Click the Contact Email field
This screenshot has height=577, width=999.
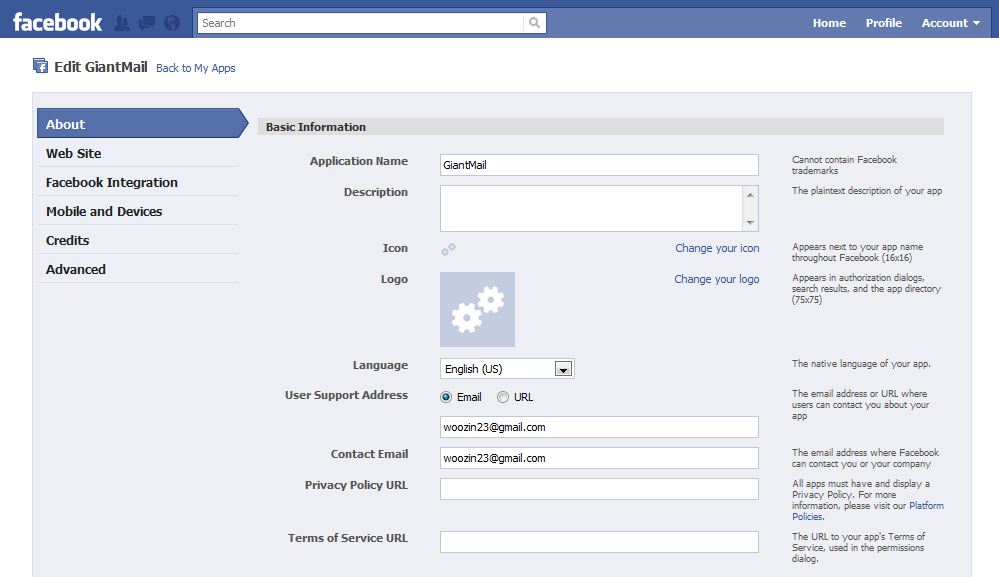pyautogui.click(x=599, y=458)
